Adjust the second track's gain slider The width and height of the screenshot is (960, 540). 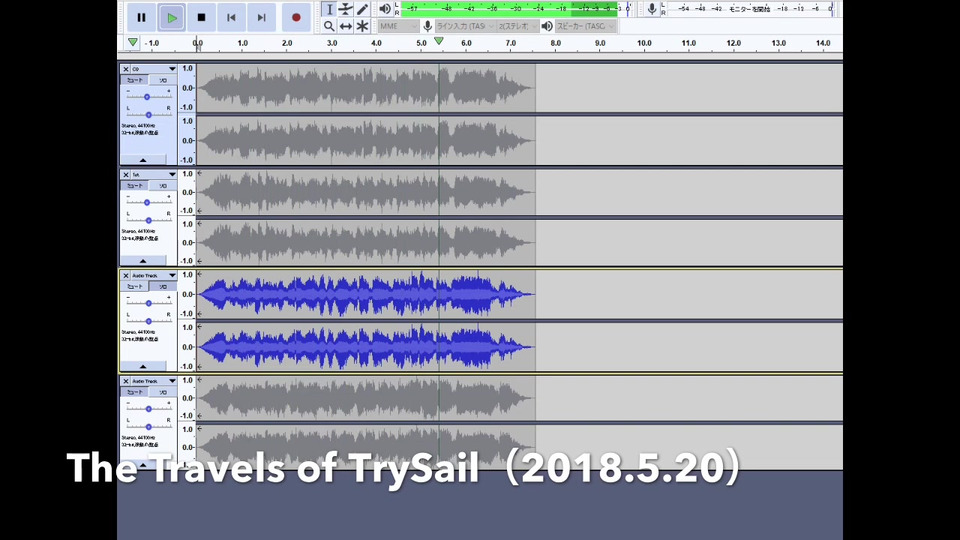coord(148,202)
